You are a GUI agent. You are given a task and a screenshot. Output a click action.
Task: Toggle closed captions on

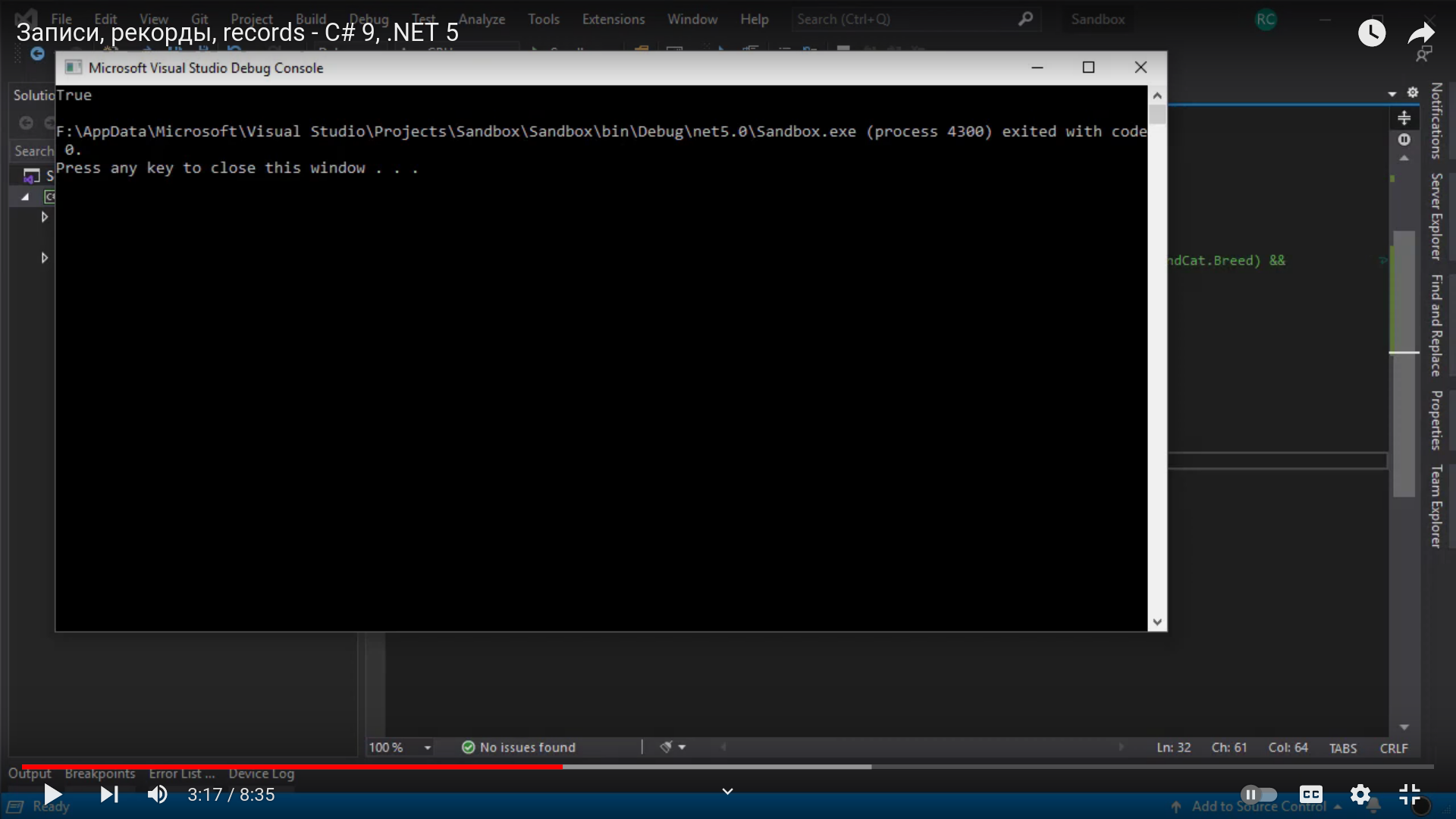[1311, 794]
